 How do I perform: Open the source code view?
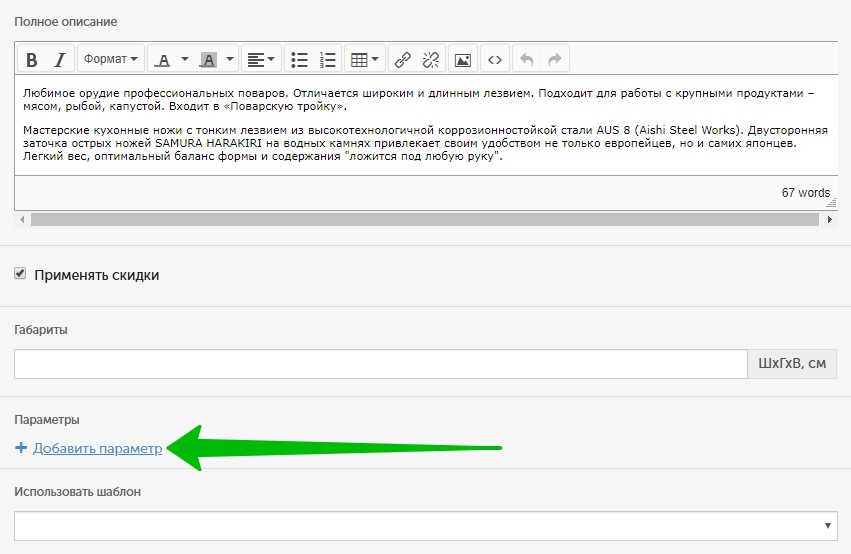tap(494, 60)
